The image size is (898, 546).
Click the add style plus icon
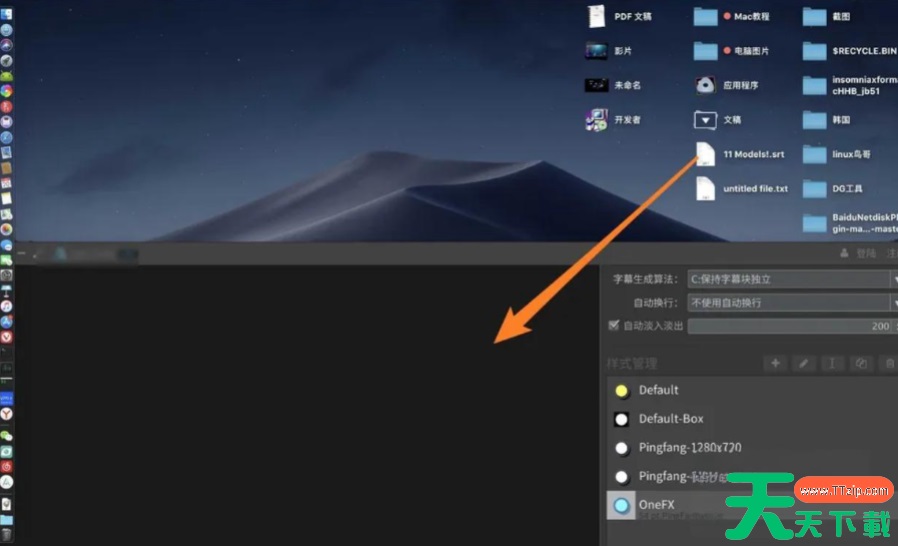click(x=775, y=363)
